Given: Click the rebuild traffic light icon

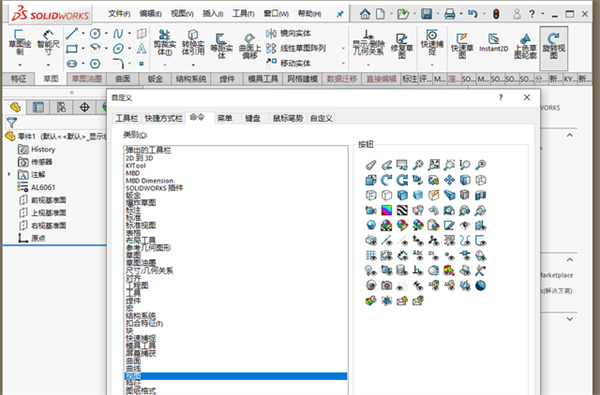Looking at the screenshot, I should 496,14.
